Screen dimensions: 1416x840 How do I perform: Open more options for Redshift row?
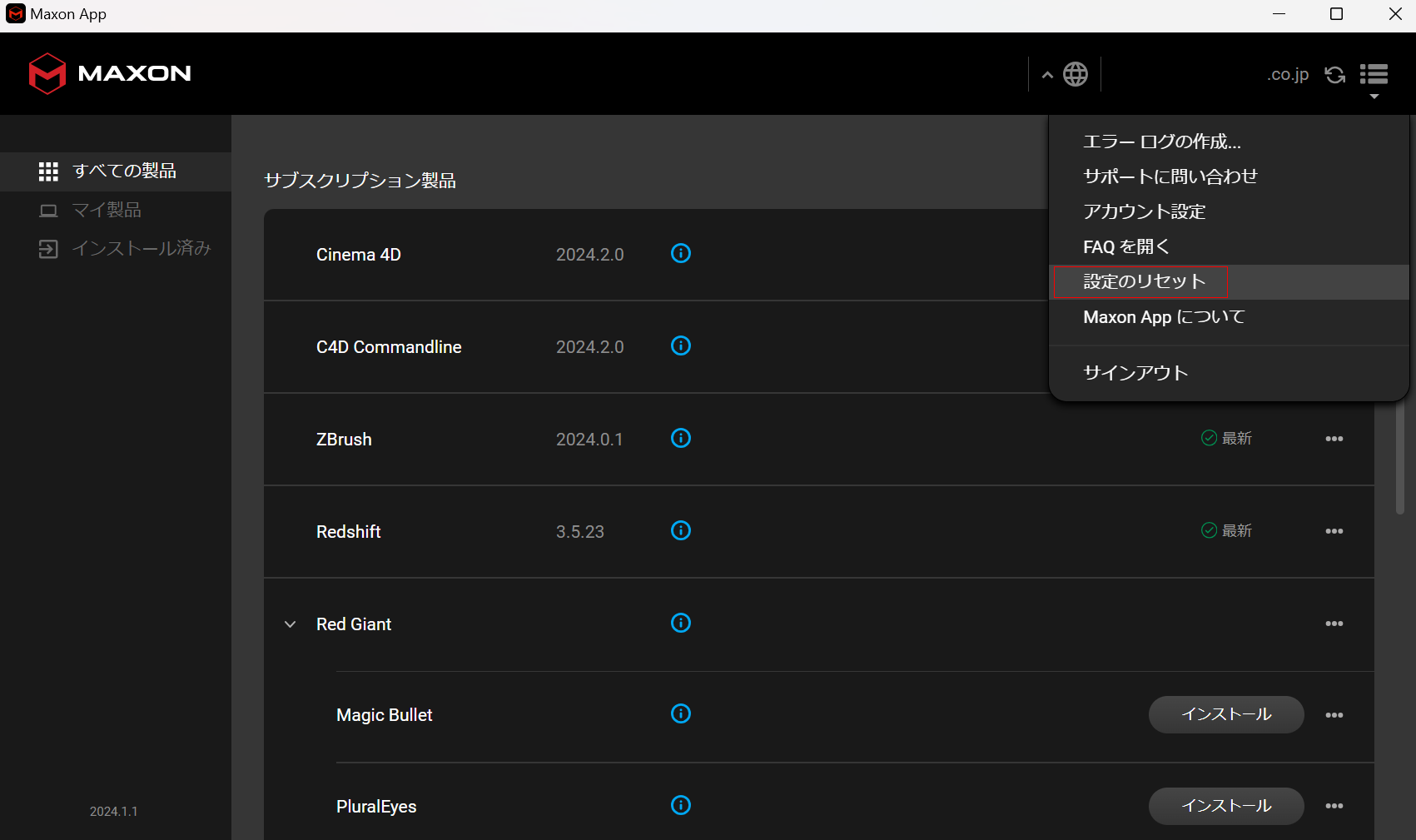coord(1334,531)
